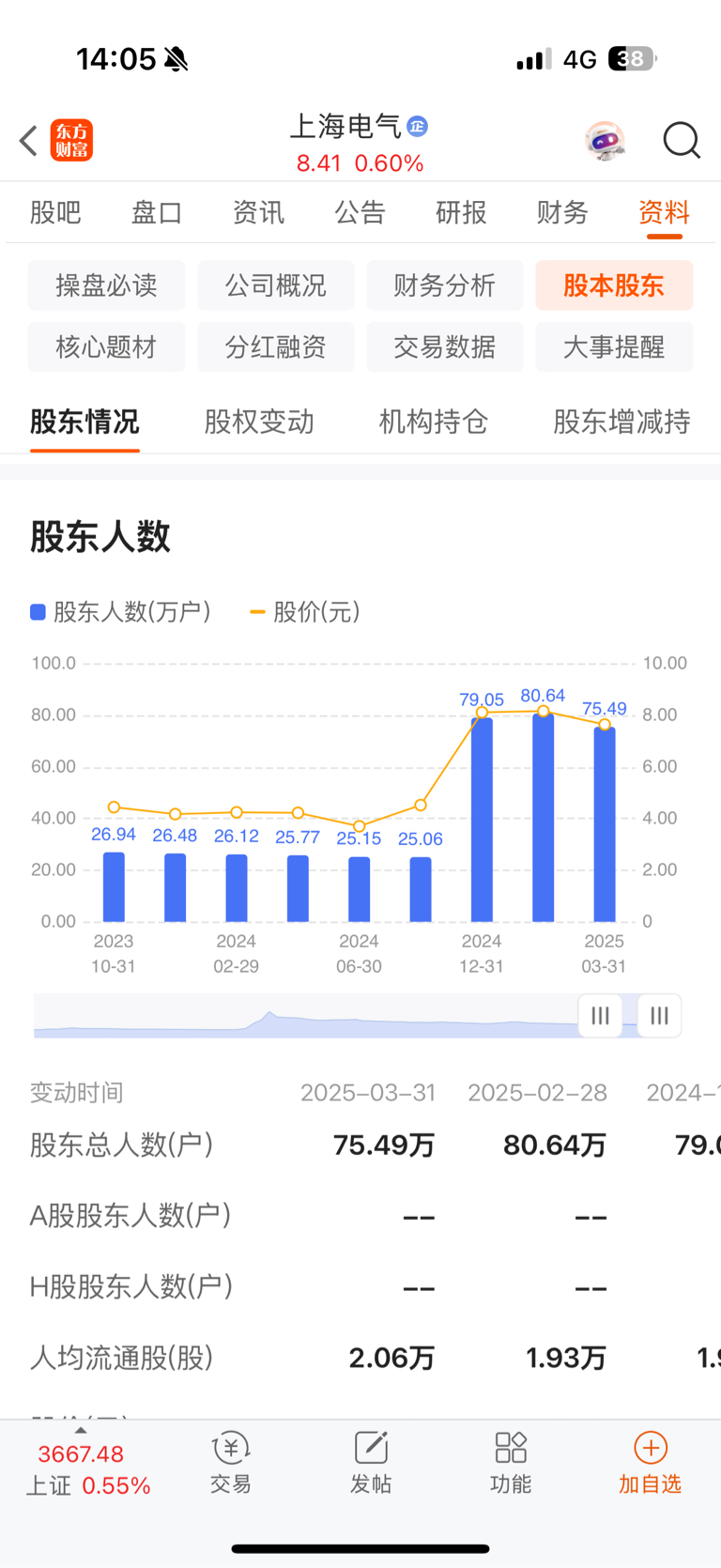721x1568 pixels.
Task: Tap the 75.49 bar in the chart
Action: click(605, 824)
